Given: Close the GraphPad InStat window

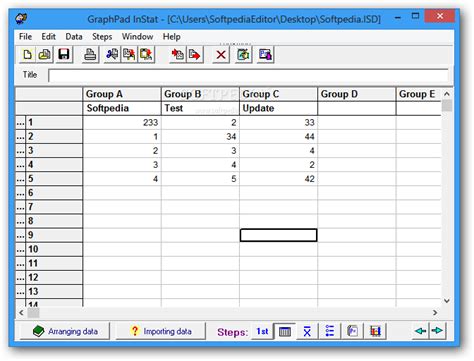Looking at the screenshot, I should point(440,16).
